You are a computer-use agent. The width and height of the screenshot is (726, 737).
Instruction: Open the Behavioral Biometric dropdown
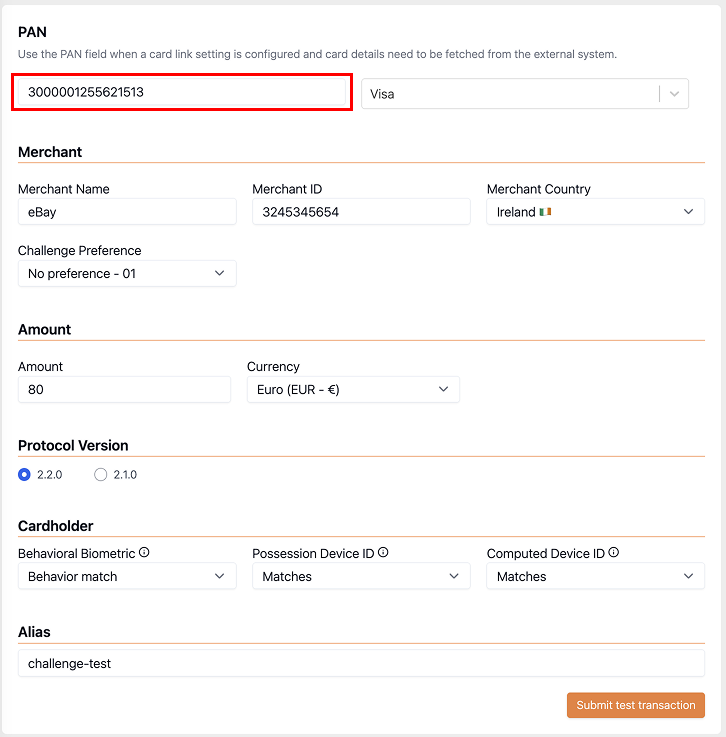tap(127, 576)
